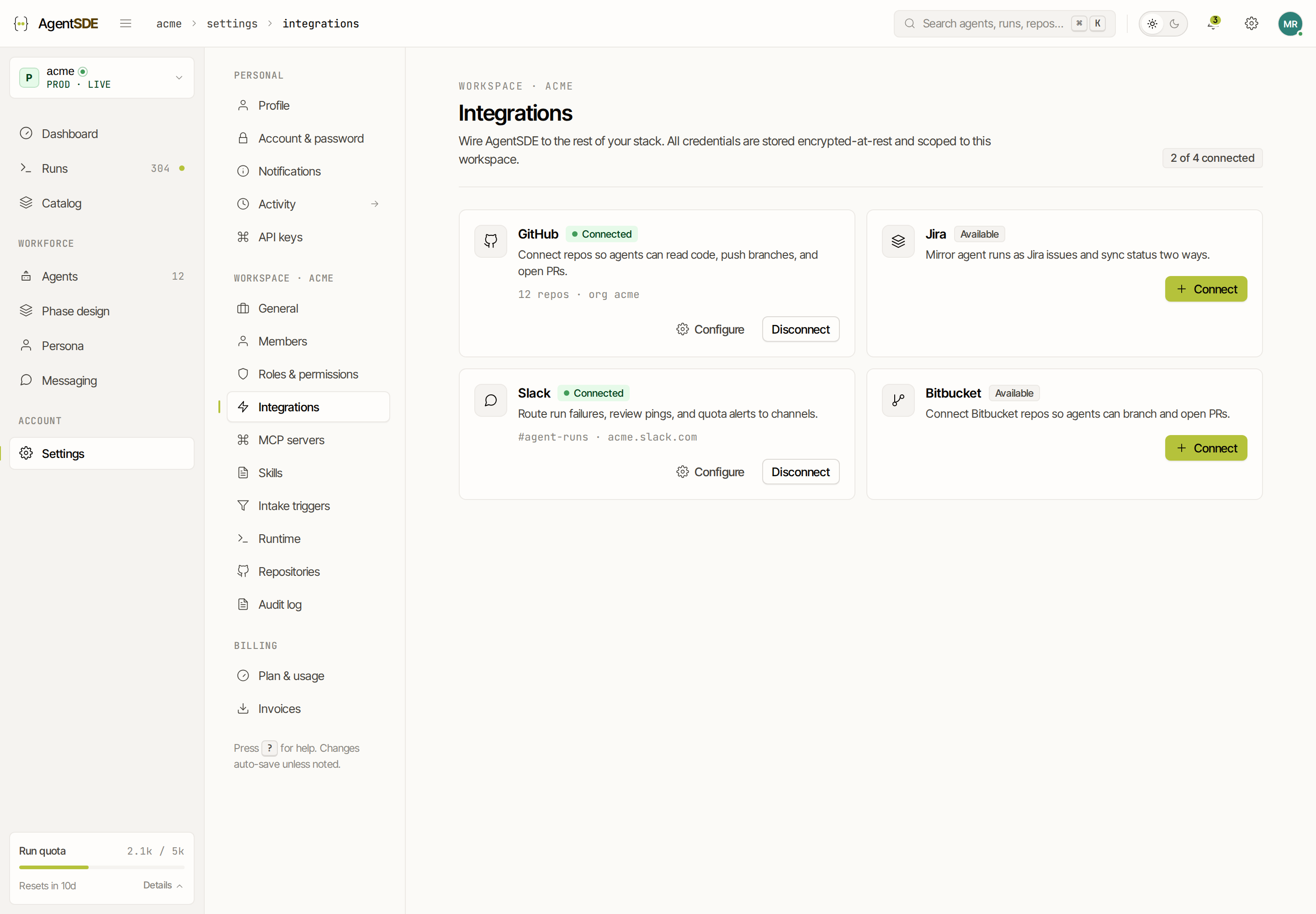Click the Members person icon
The image size is (1316, 914).
point(243,341)
